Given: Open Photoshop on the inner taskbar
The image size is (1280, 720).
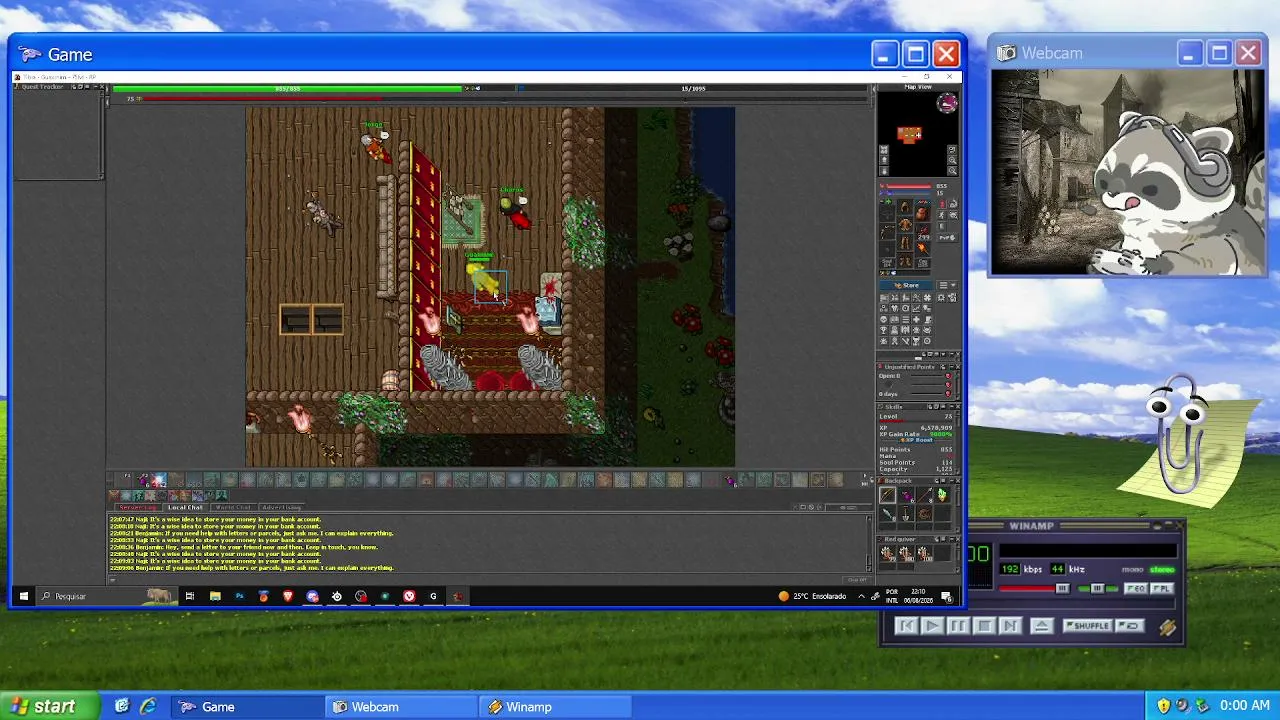Looking at the screenshot, I should [239, 596].
